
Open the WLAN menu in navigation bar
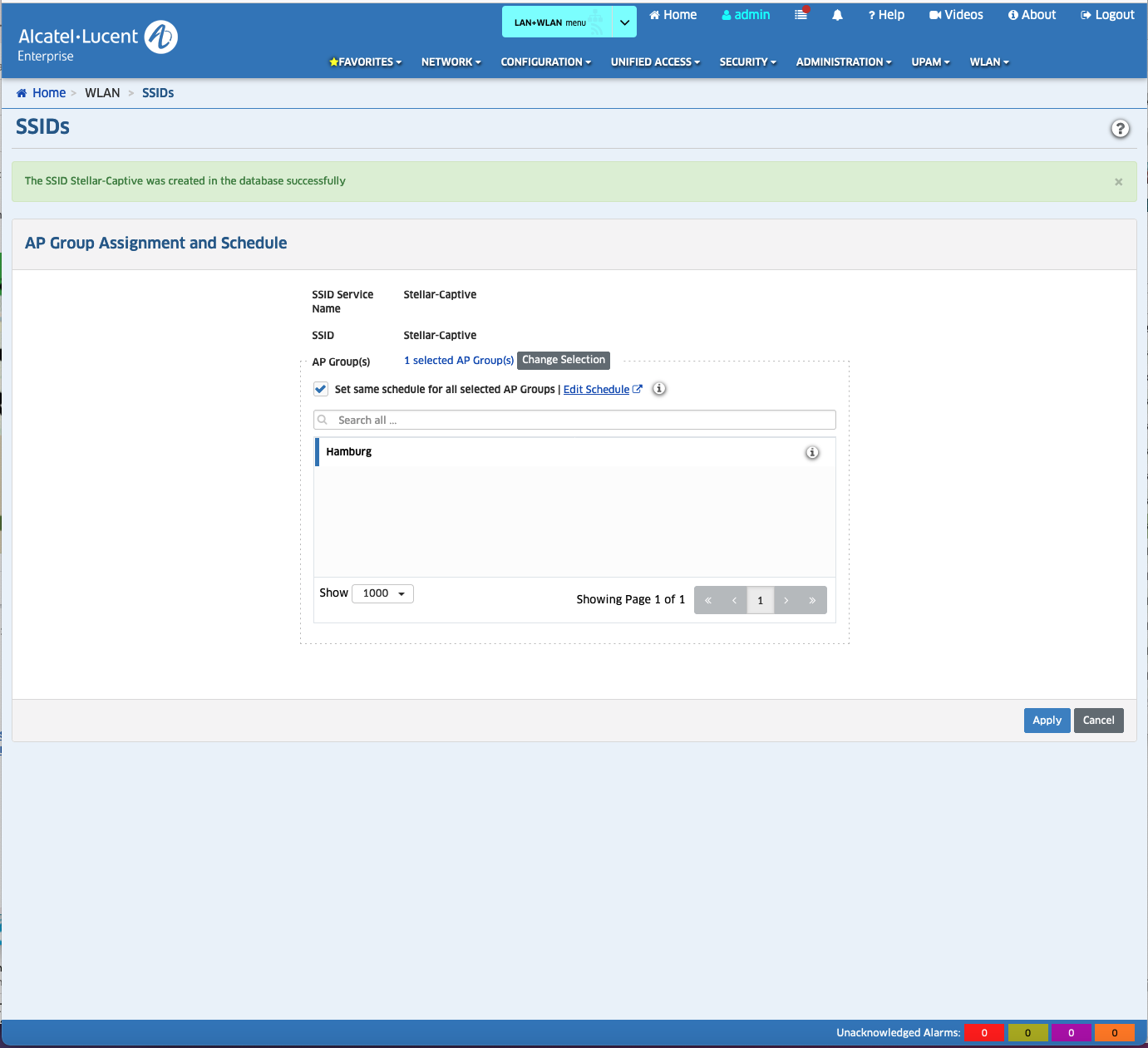(988, 62)
